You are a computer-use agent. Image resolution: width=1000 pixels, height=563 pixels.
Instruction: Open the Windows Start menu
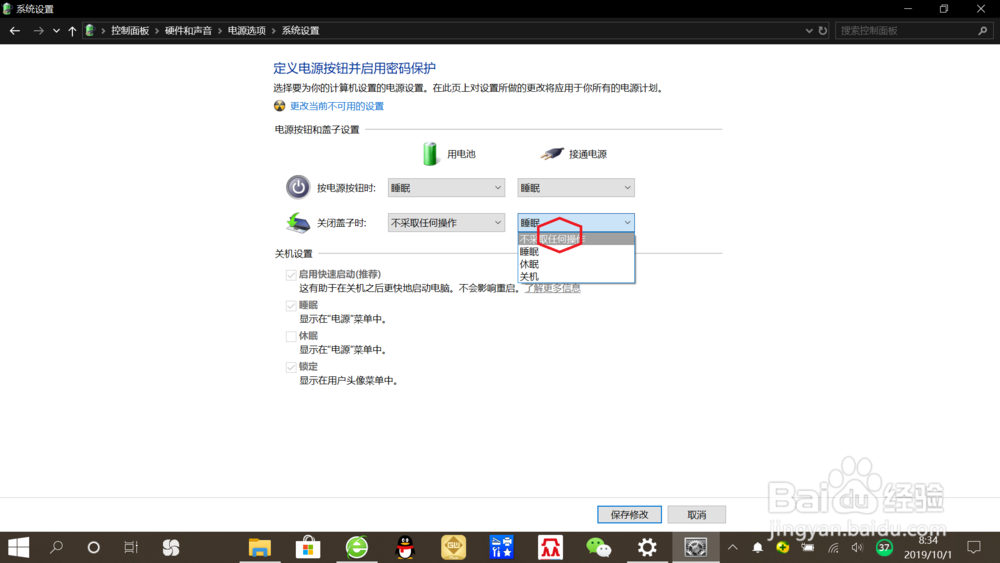18,547
